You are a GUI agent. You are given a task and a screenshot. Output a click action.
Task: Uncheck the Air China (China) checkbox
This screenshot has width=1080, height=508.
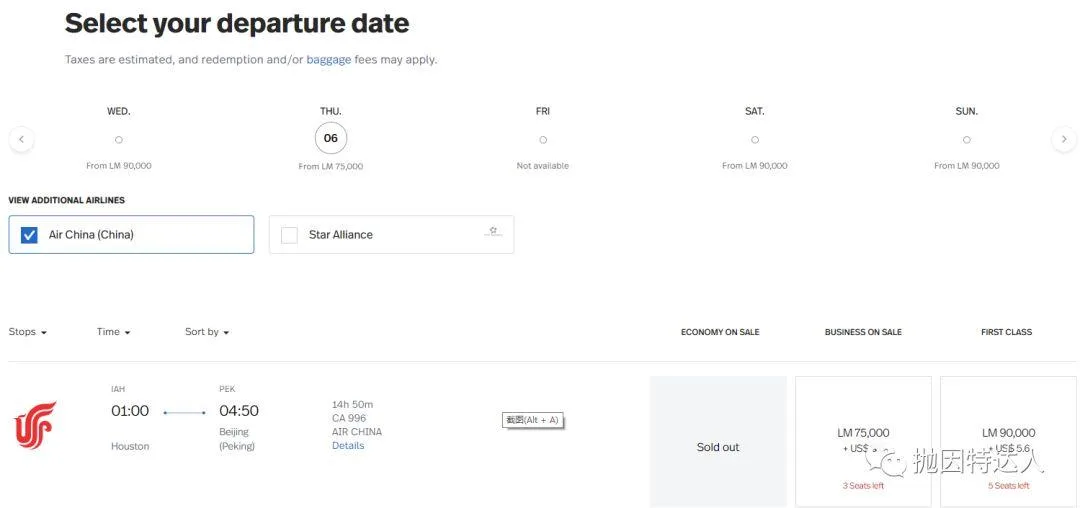(x=29, y=235)
